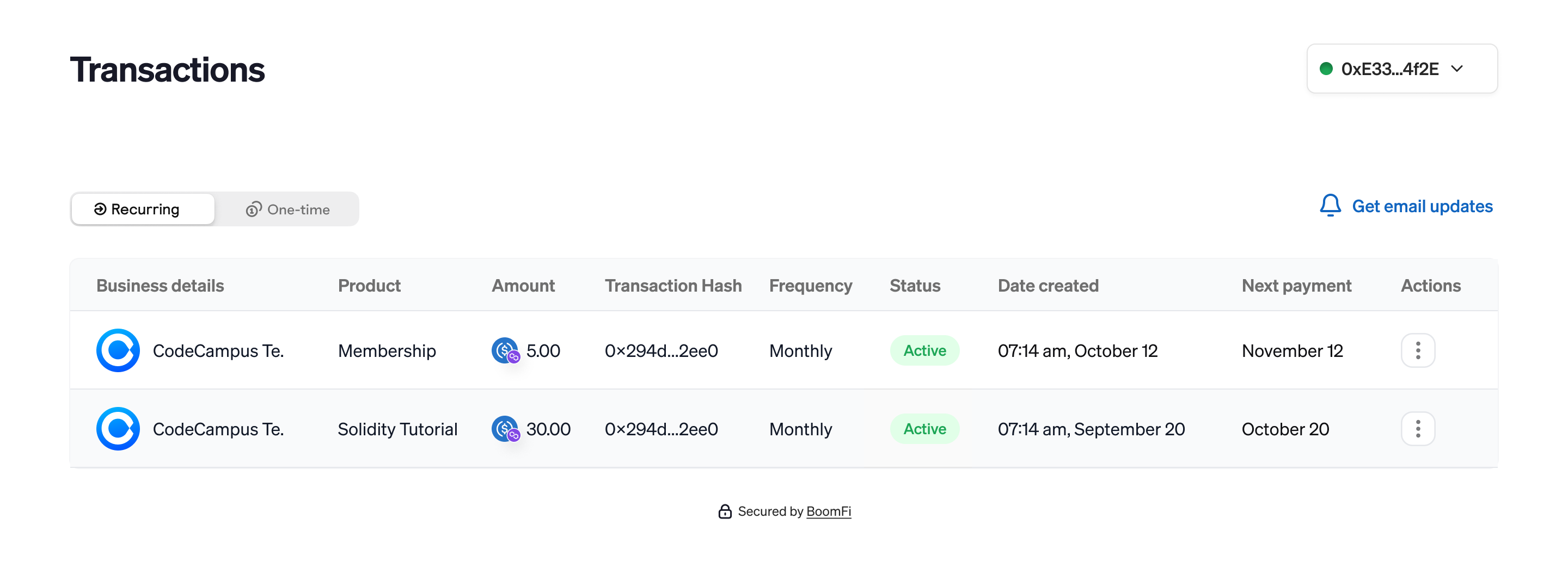
Task: Click the Date created column header
Action: (x=1048, y=286)
